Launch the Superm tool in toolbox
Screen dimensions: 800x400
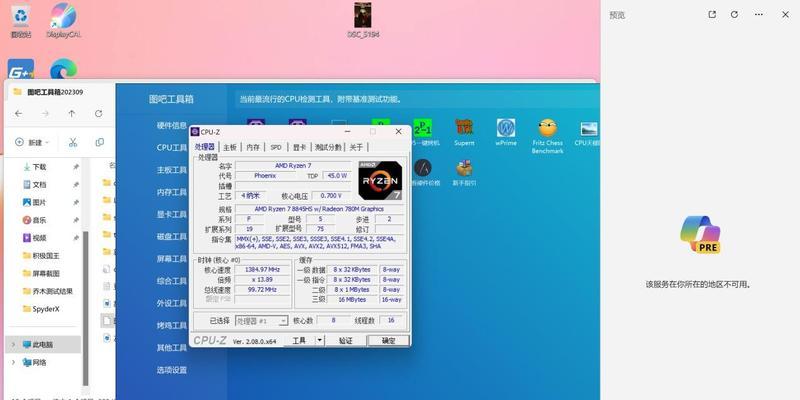pos(464,132)
